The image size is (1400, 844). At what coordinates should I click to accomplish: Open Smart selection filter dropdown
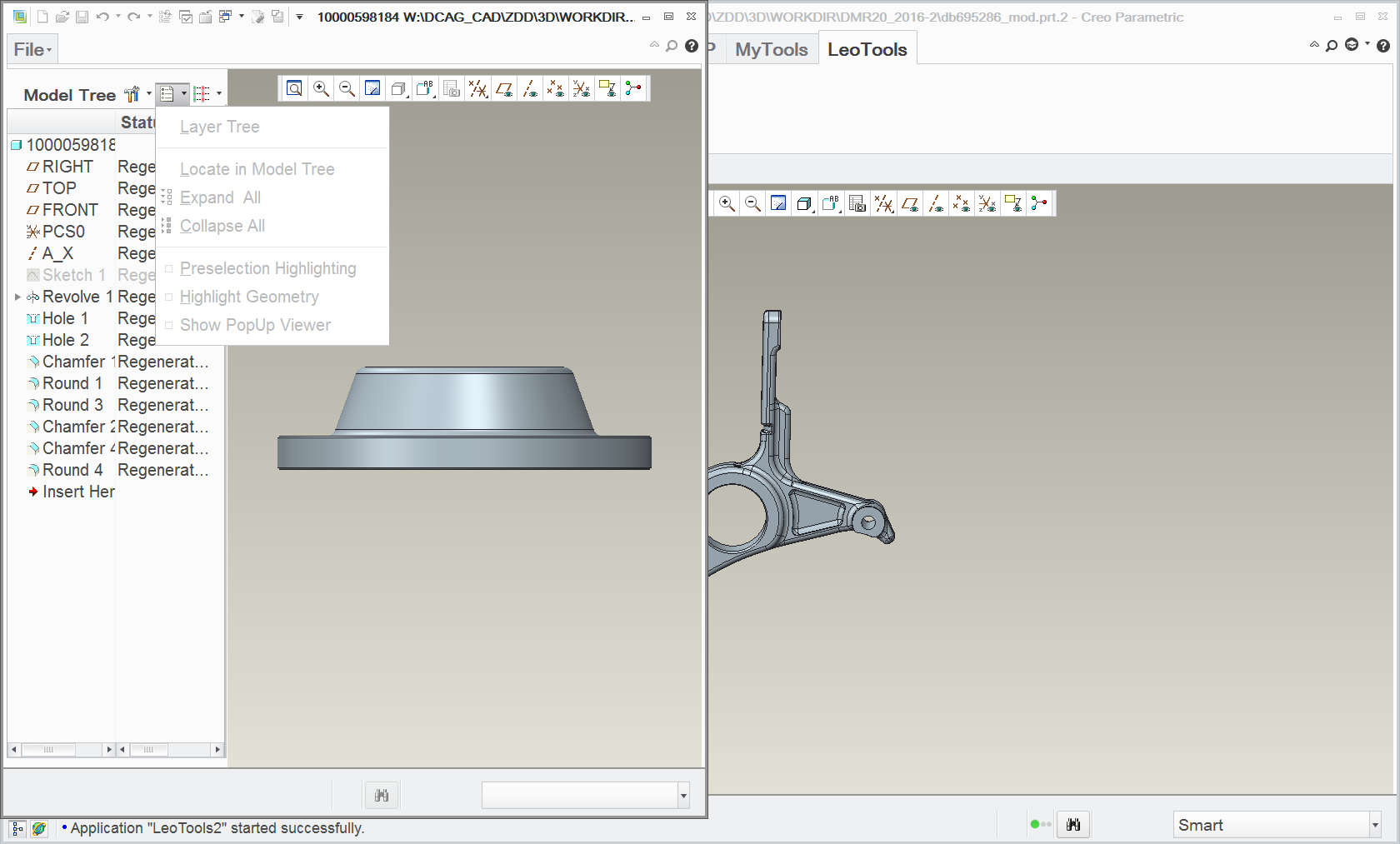click(x=1374, y=825)
